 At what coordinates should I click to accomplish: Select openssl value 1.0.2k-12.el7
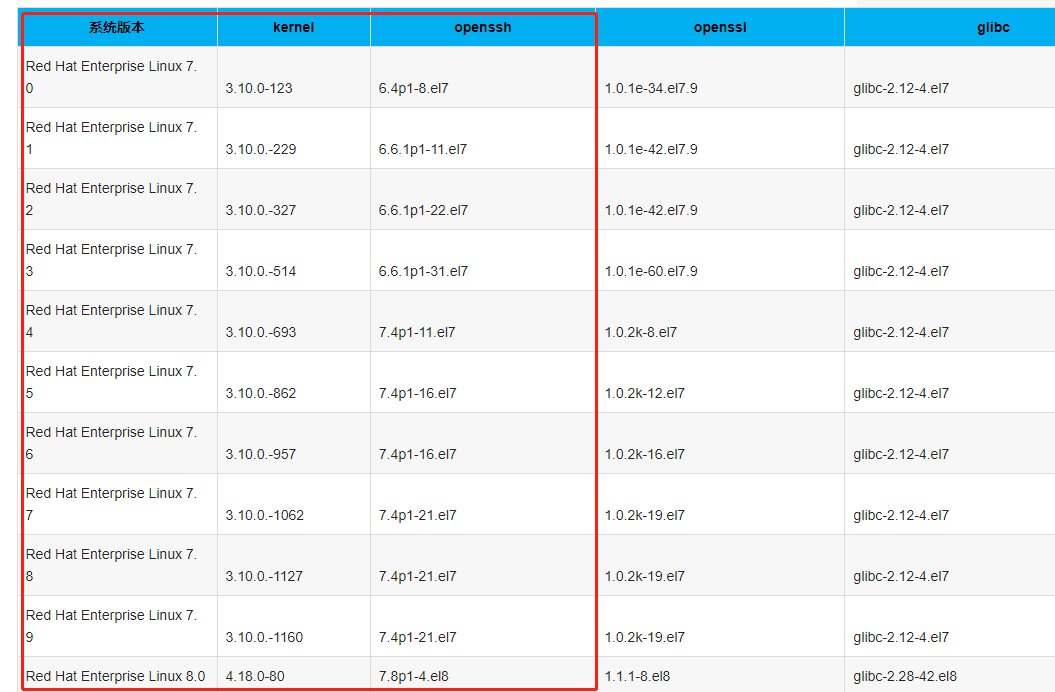click(x=645, y=393)
